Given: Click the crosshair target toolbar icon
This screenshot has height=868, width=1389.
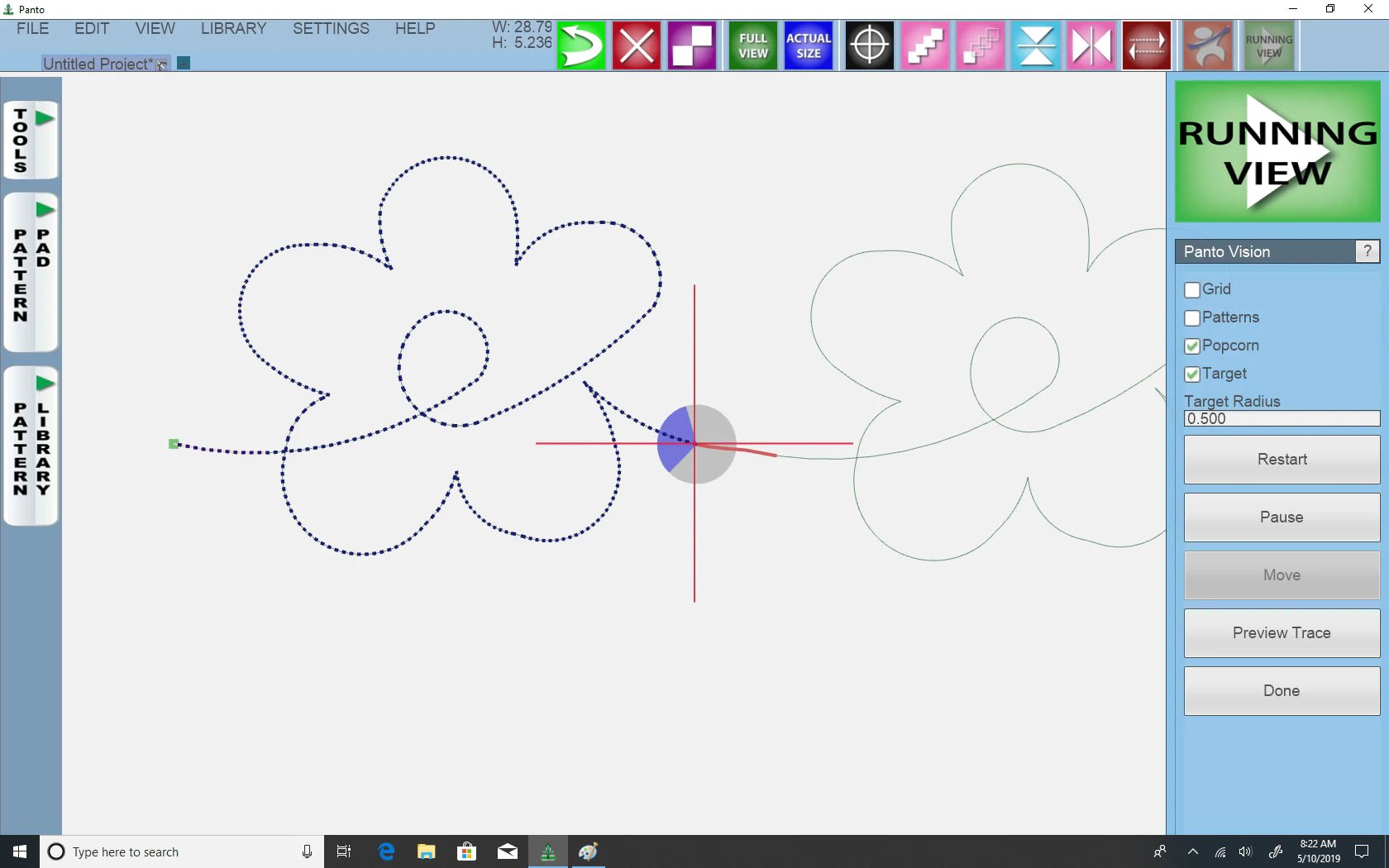Looking at the screenshot, I should [869, 45].
